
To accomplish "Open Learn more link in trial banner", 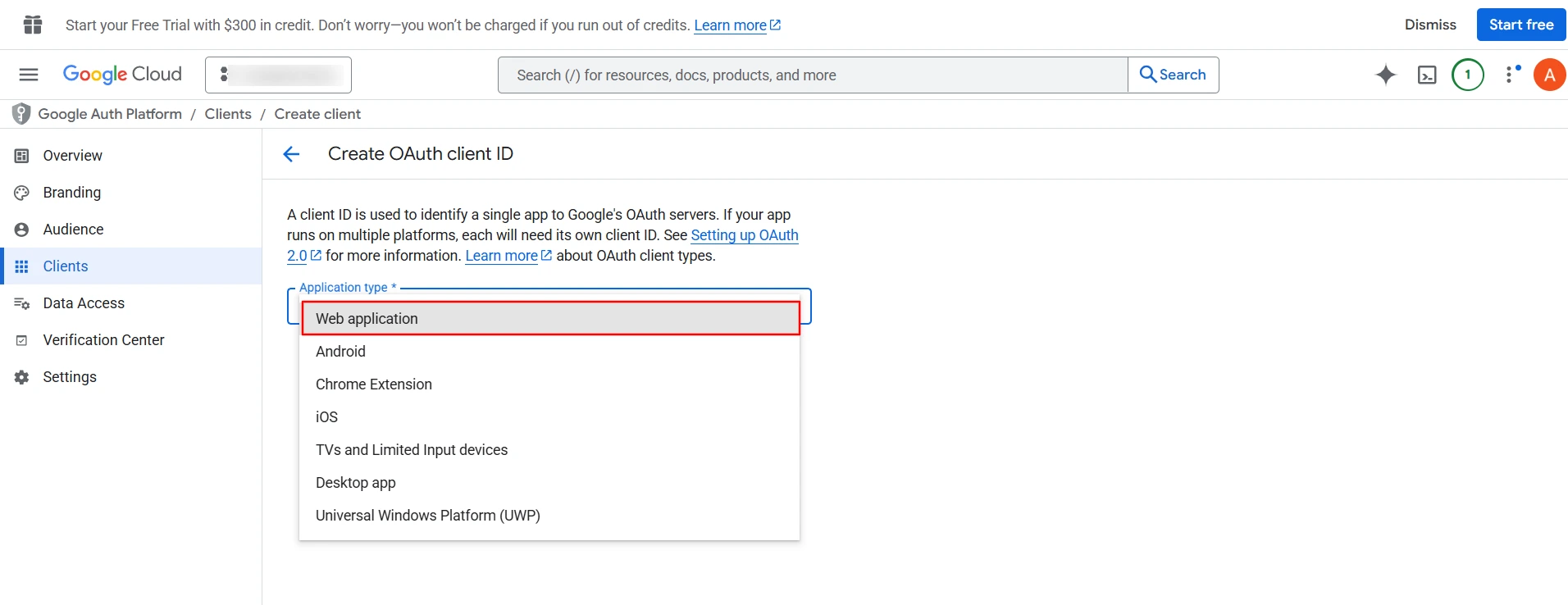I will click(737, 25).
